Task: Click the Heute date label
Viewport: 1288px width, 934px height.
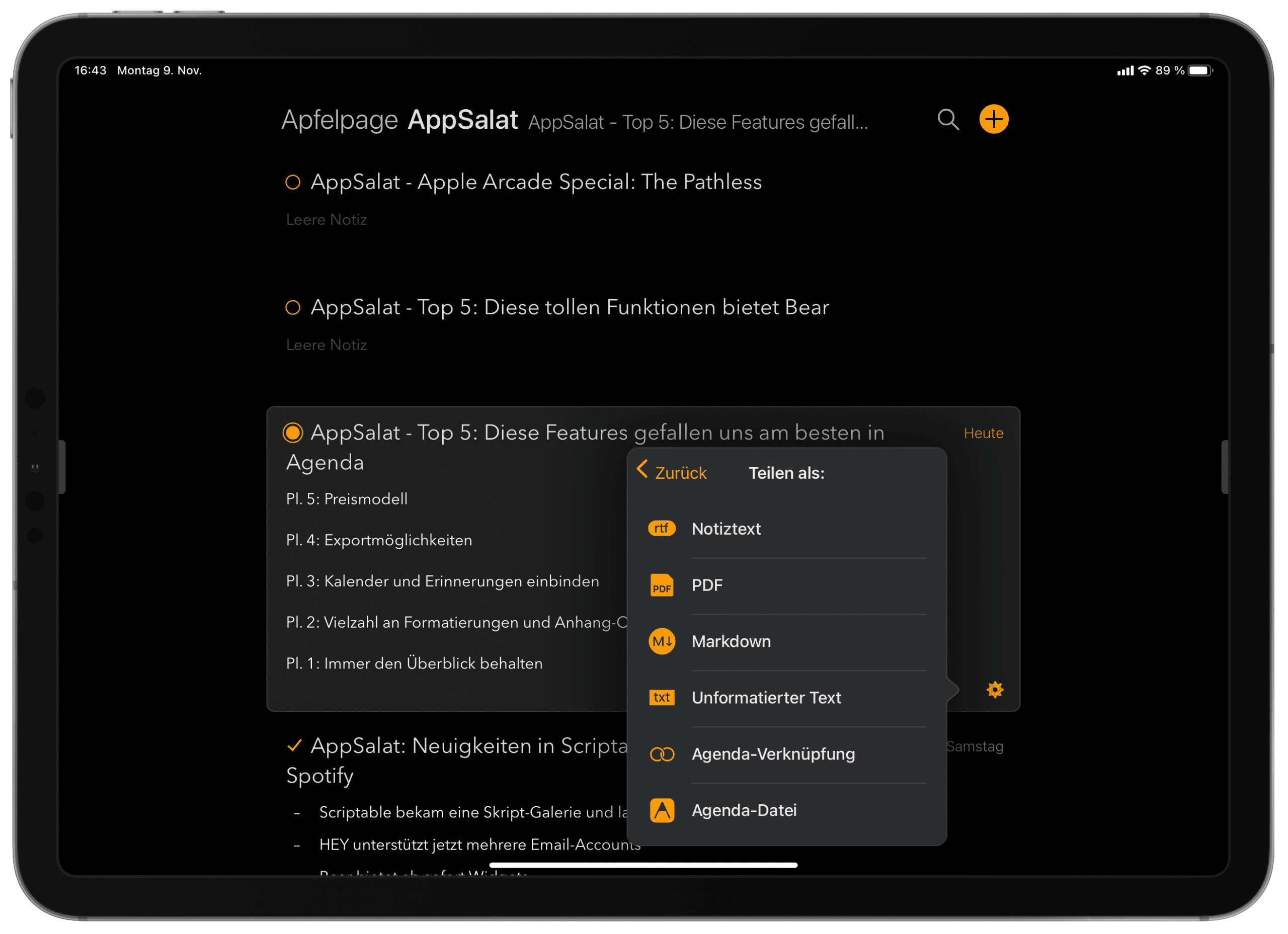Action: click(983, 433)
